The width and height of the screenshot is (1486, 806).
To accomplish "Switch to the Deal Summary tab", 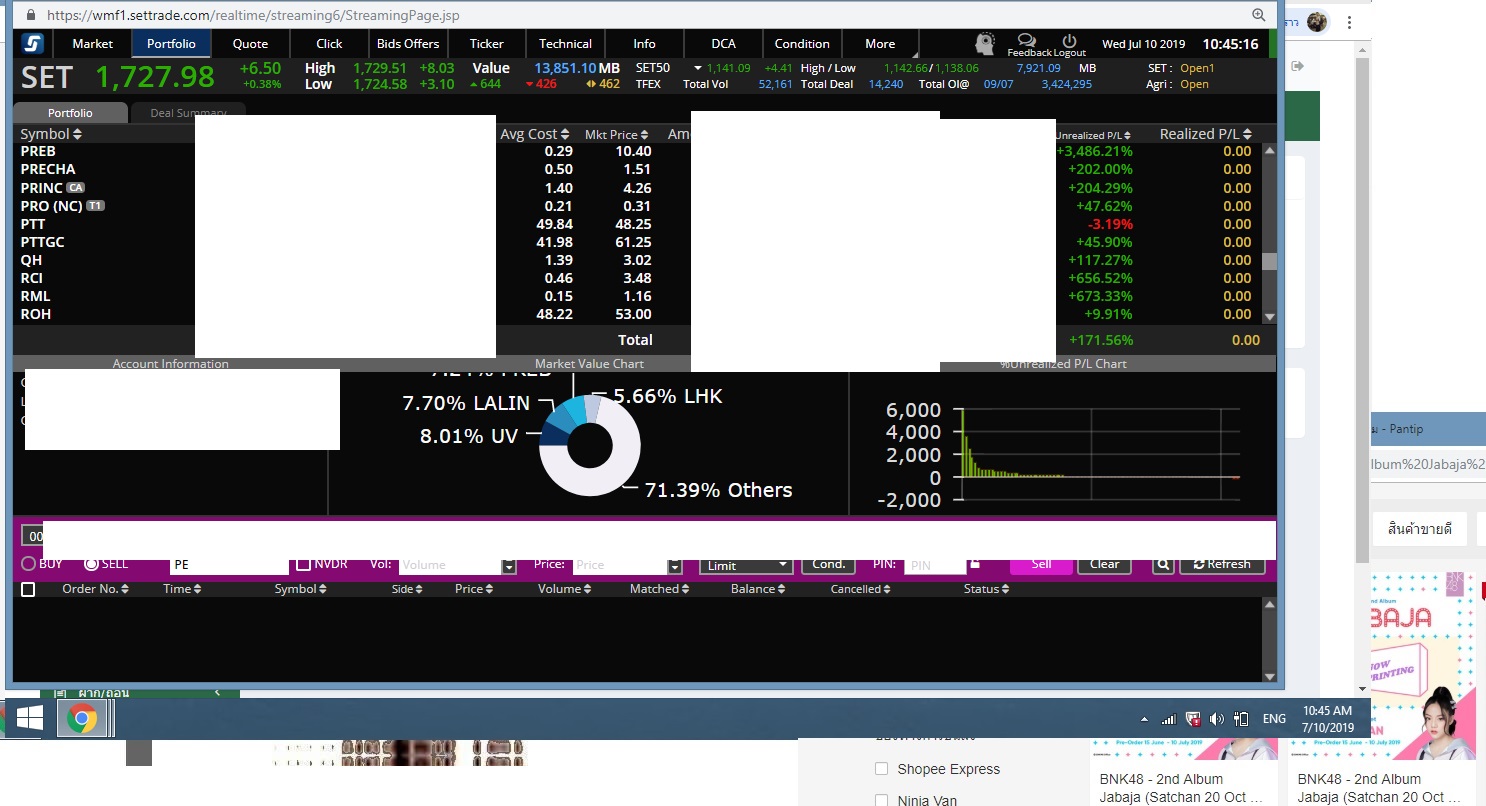I will [188, 113].
